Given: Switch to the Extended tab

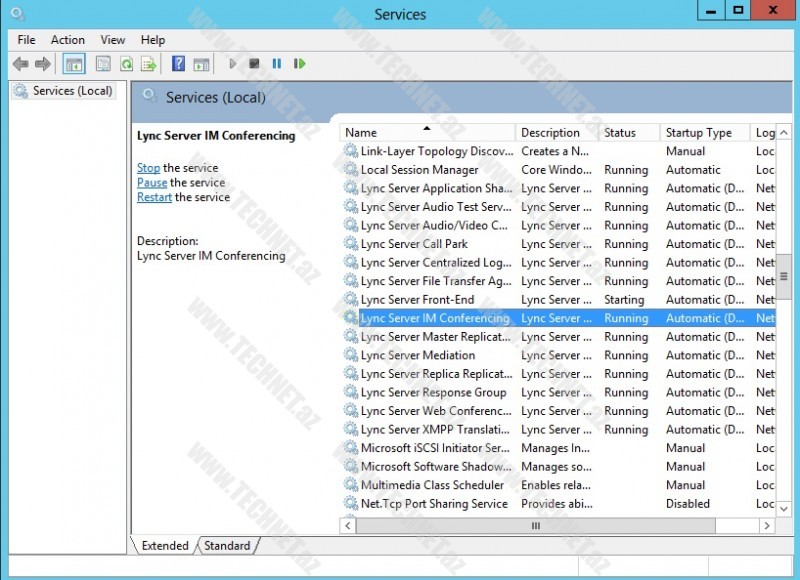Looking at the screenshot, I should pyautogui.click(x=163, y=546).
